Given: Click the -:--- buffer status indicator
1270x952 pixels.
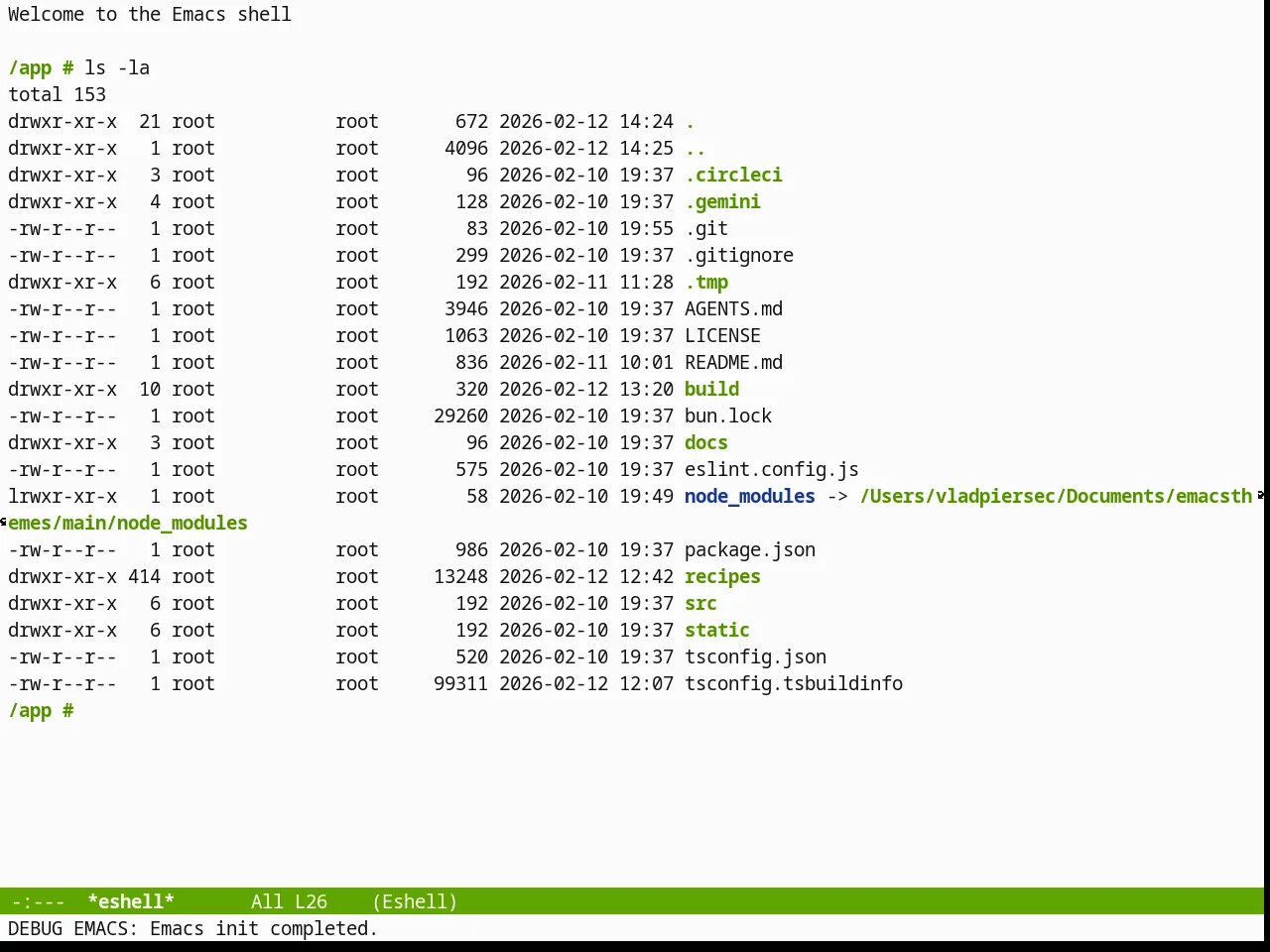Looking at the screenshot, I should click(38, 901).
